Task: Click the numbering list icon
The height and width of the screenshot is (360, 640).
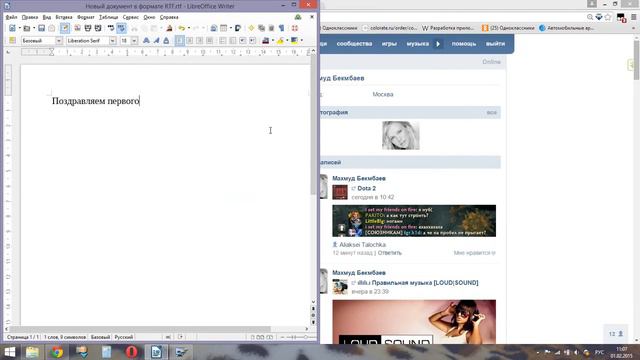Action: click(222, 40)
